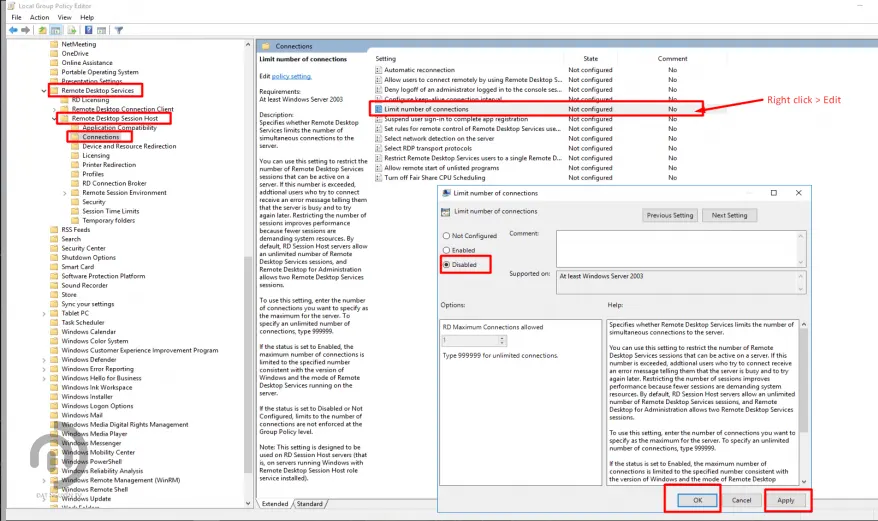Viewport: 878px width, 521px height.
Task: Select the Limit number of connections policy icon
Action: click(379, 109)
